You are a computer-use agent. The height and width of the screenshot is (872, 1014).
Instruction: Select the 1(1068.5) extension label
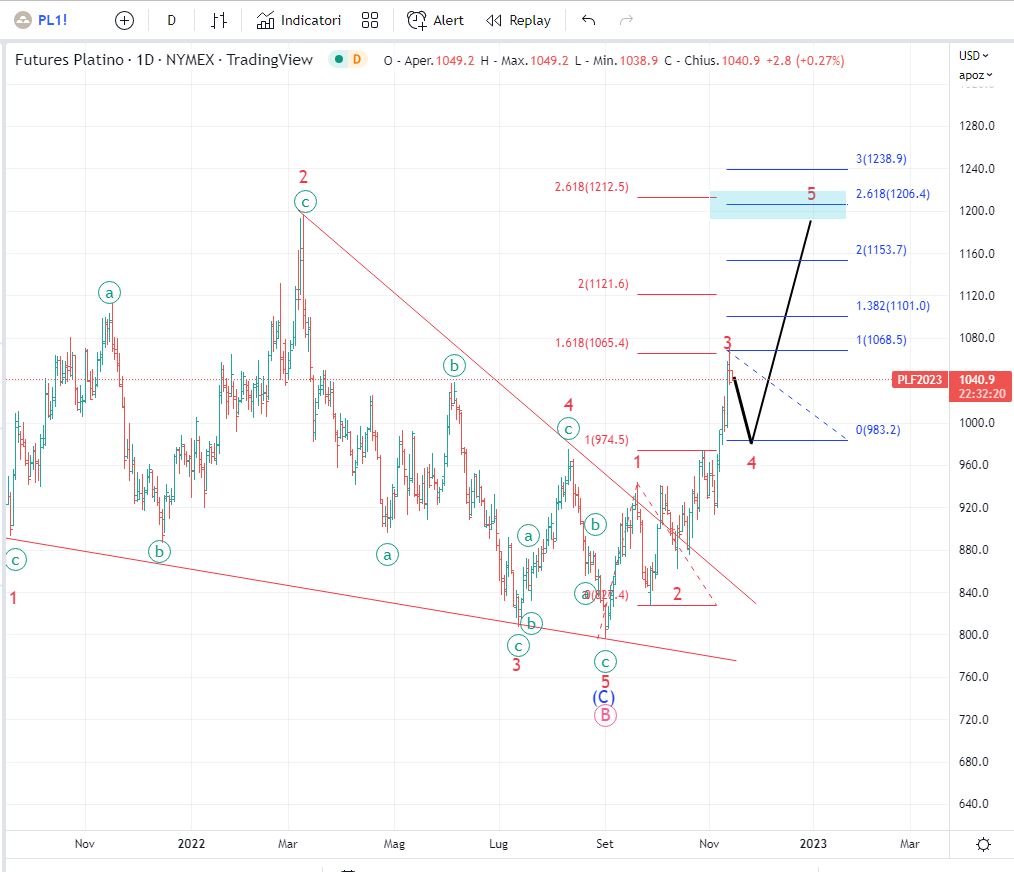[881, 340]
